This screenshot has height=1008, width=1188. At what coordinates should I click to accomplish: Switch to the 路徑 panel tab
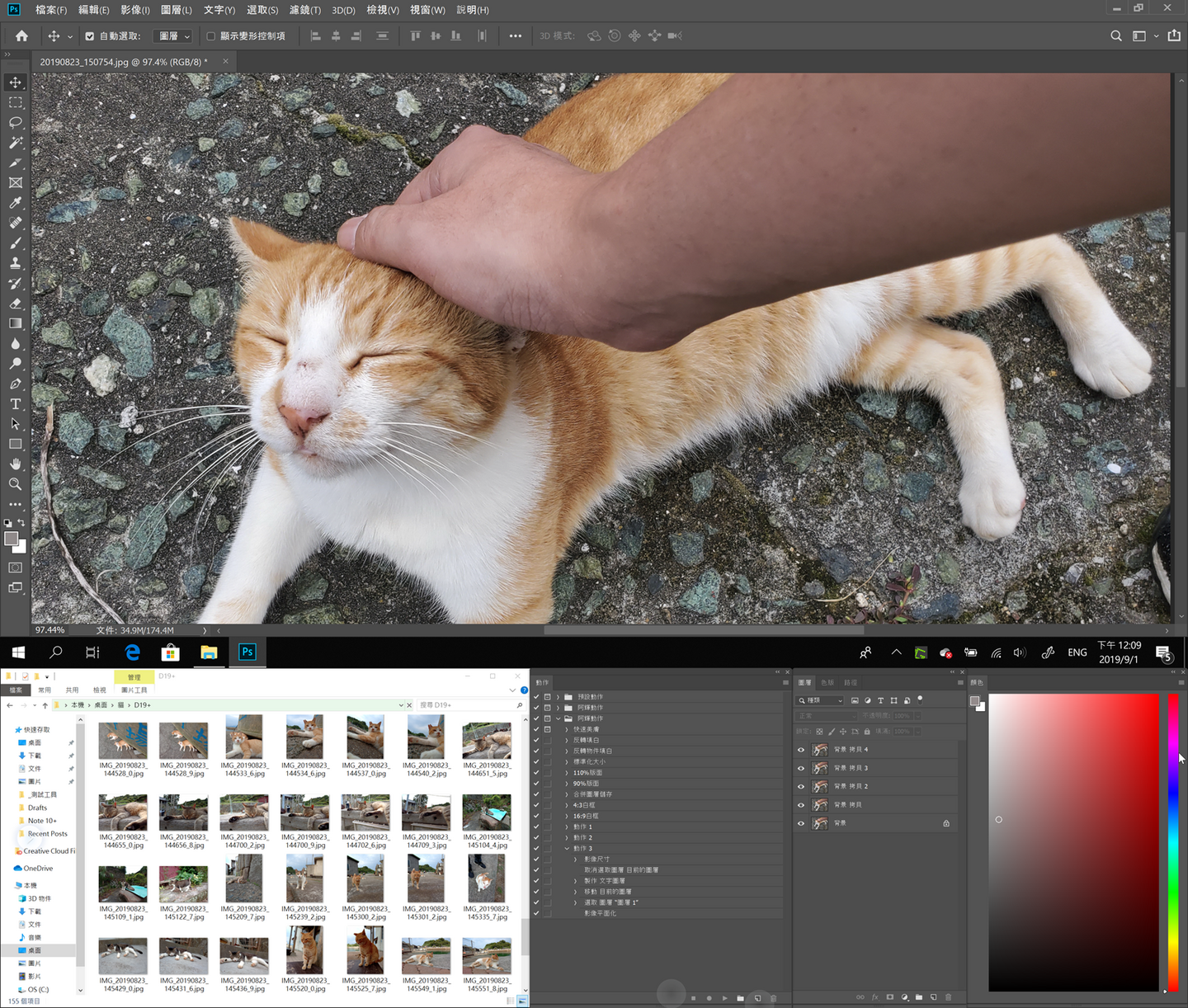851,683
